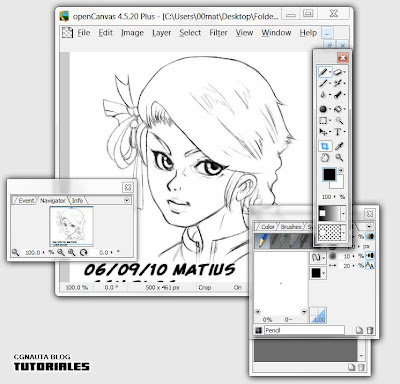Viewport: 400px width, 384px height.
Task: Click the trash icon in the bottom panel
Action: click(x=361, y=367)
